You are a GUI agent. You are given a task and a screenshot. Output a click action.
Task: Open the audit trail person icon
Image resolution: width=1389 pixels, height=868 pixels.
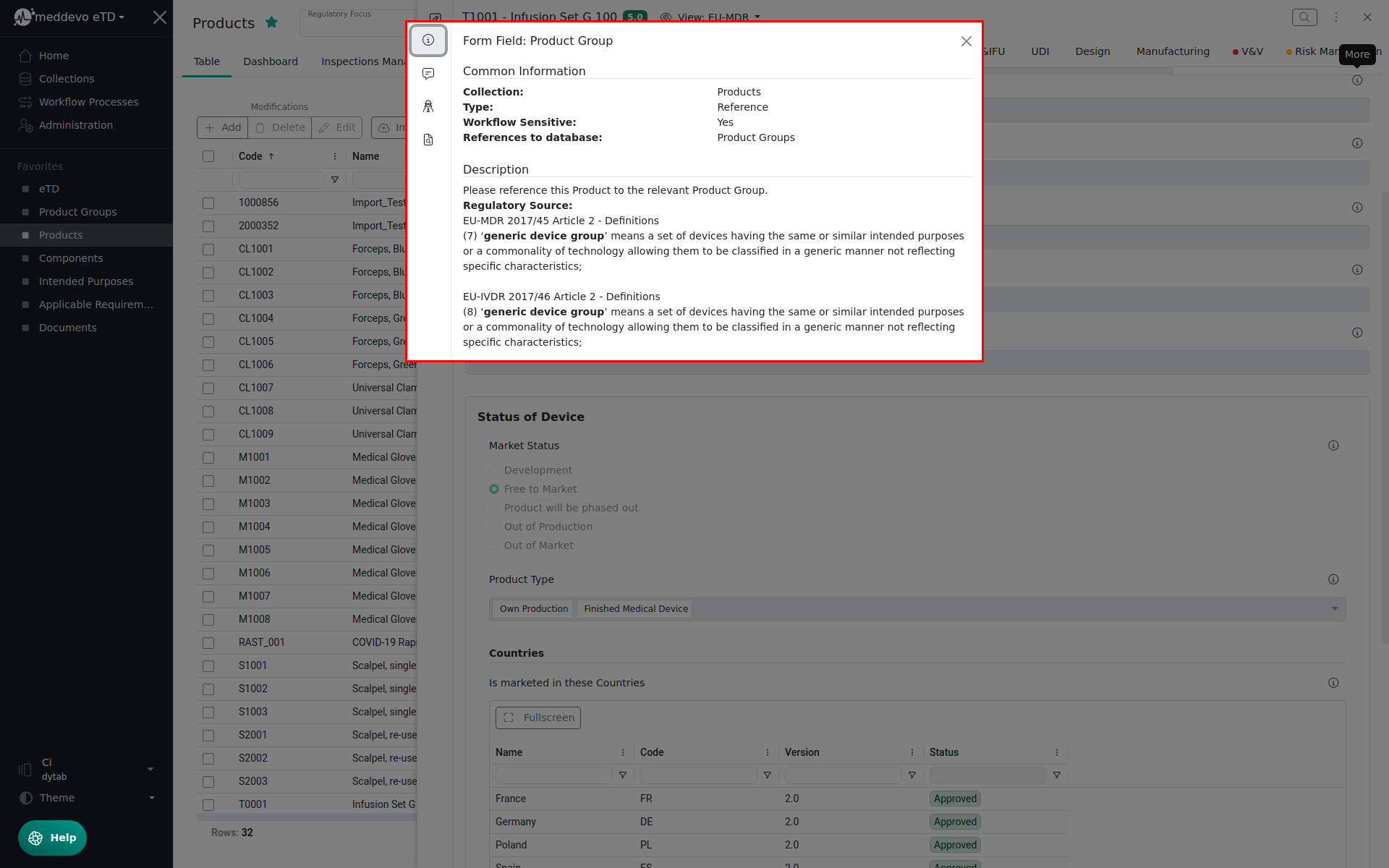pyautogui.click(x=428, y=106)
